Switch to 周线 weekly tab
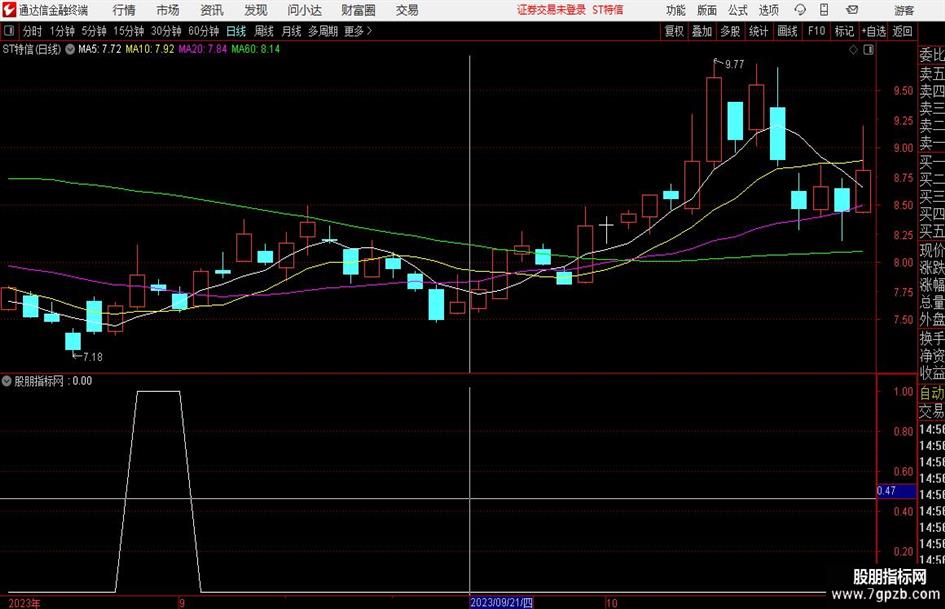Viewport: 945px width, 609px height. pyautogui.click(x=264, y=31)
